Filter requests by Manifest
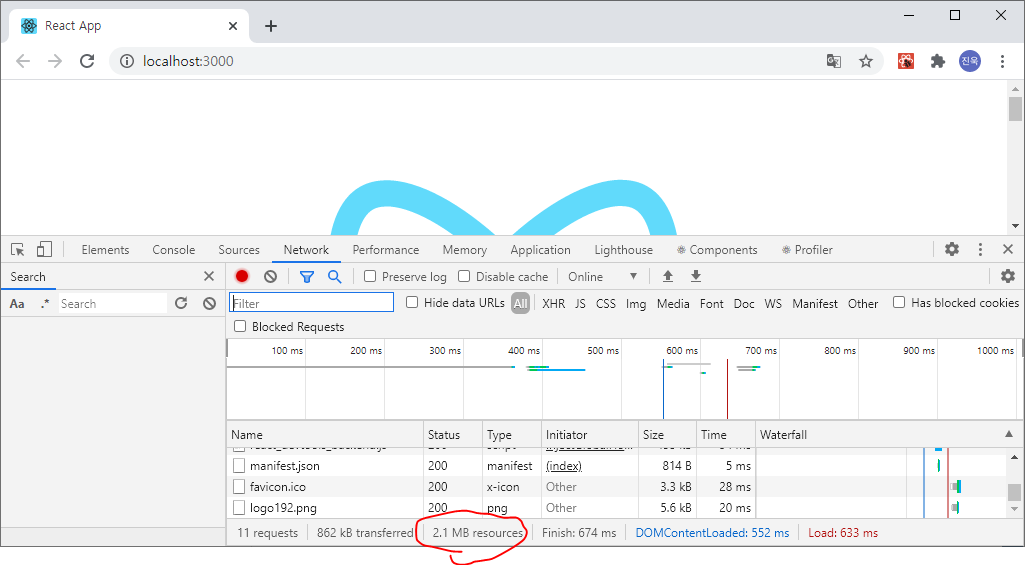The image size is (1025, 565). 815,303
